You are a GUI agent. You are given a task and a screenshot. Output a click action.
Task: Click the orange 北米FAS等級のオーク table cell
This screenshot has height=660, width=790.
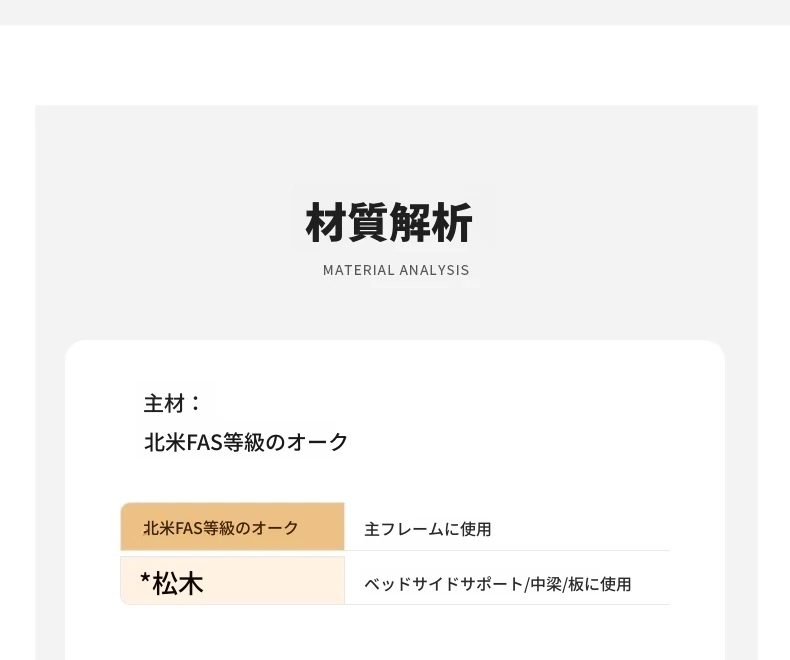pyautogui.click(x=232, y=526)
